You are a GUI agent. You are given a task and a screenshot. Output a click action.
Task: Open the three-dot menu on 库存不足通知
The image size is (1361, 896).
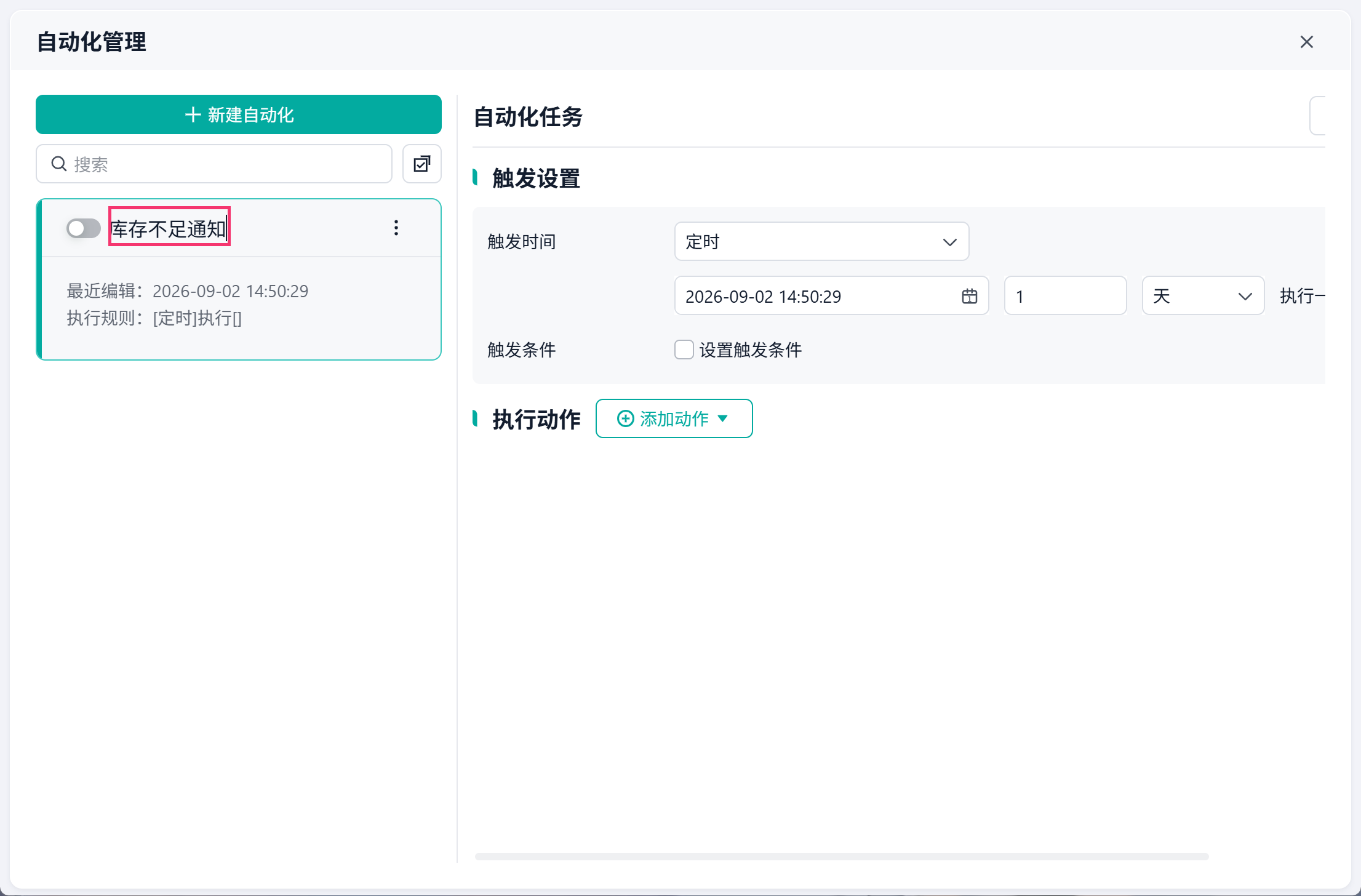396,228
